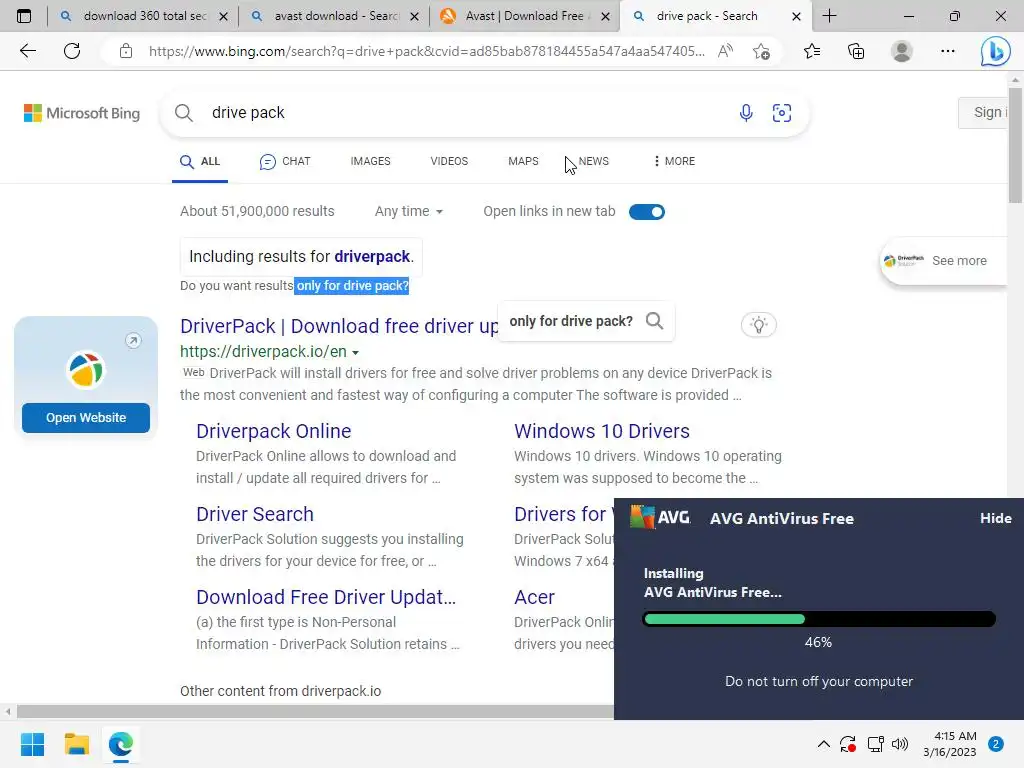The image size is (1024, 768).
Task: Open the Collections icon
Action: 856,51
